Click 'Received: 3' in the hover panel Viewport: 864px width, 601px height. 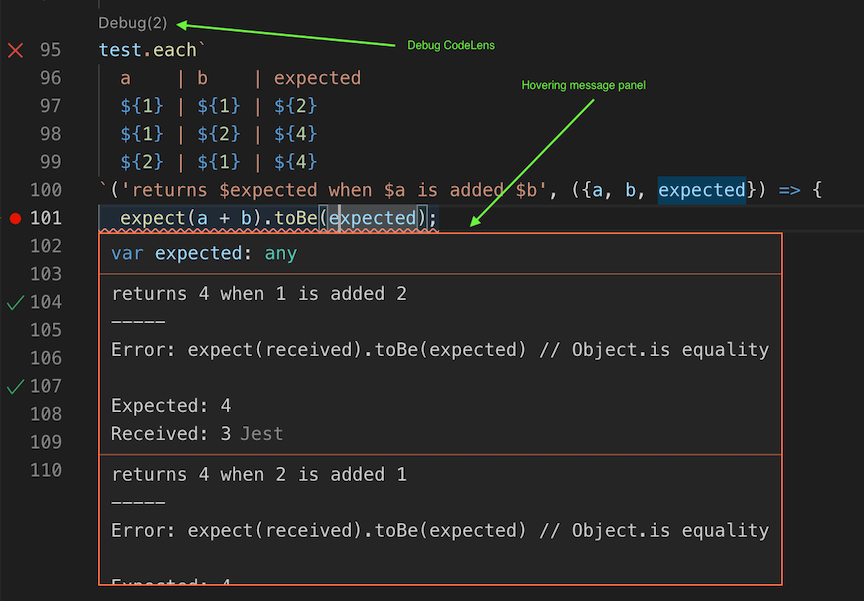171,434
